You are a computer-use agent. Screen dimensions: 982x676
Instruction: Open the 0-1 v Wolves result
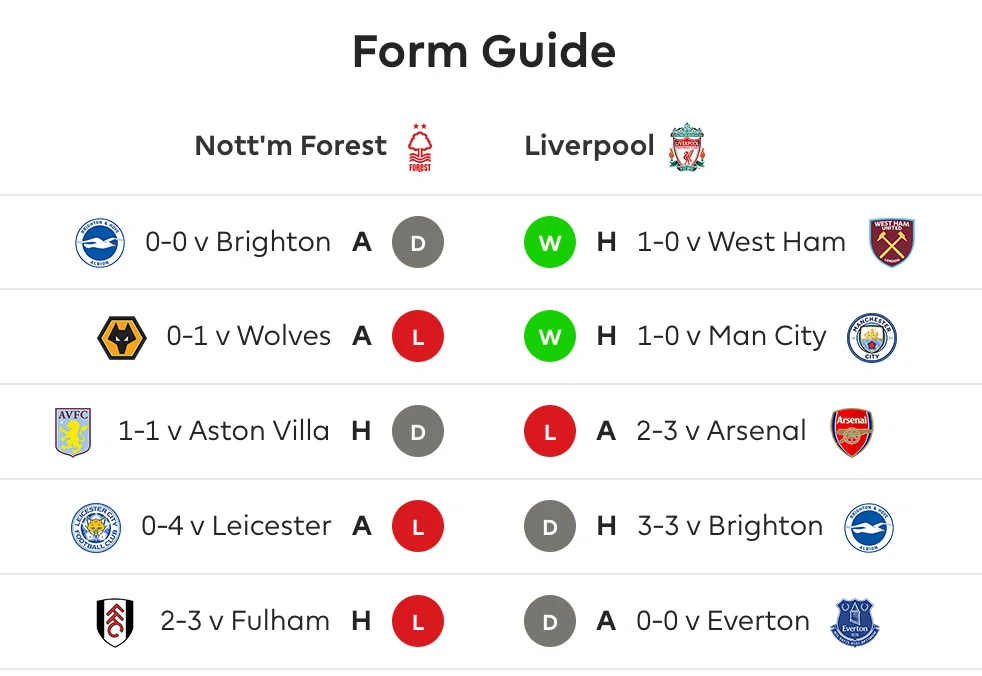[x=249, y=336]
